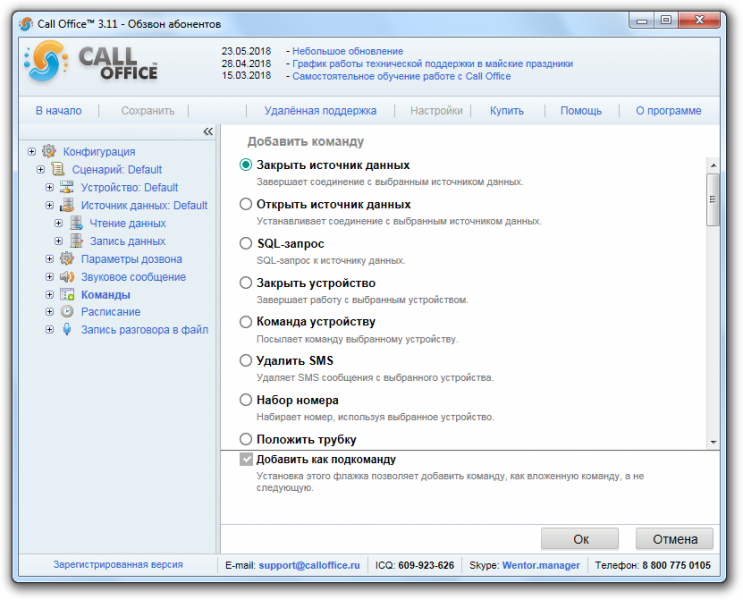Click the Чтение данных icon
This screenshot has height=600, width=743.
(76, 223)
